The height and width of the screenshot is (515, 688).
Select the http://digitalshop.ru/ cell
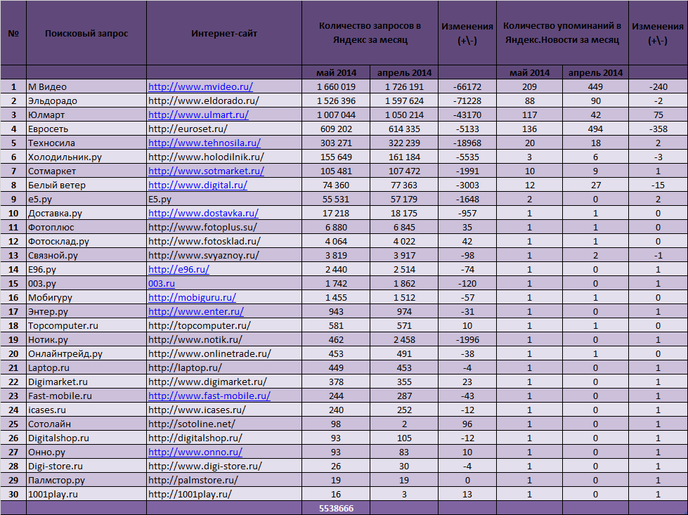[224, 438]
